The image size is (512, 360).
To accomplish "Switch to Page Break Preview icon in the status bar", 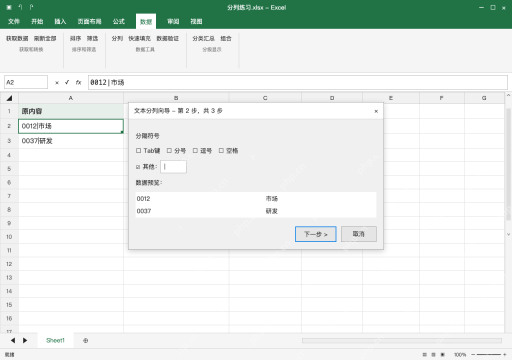I will pyautogui.click(x=443, y=355).
